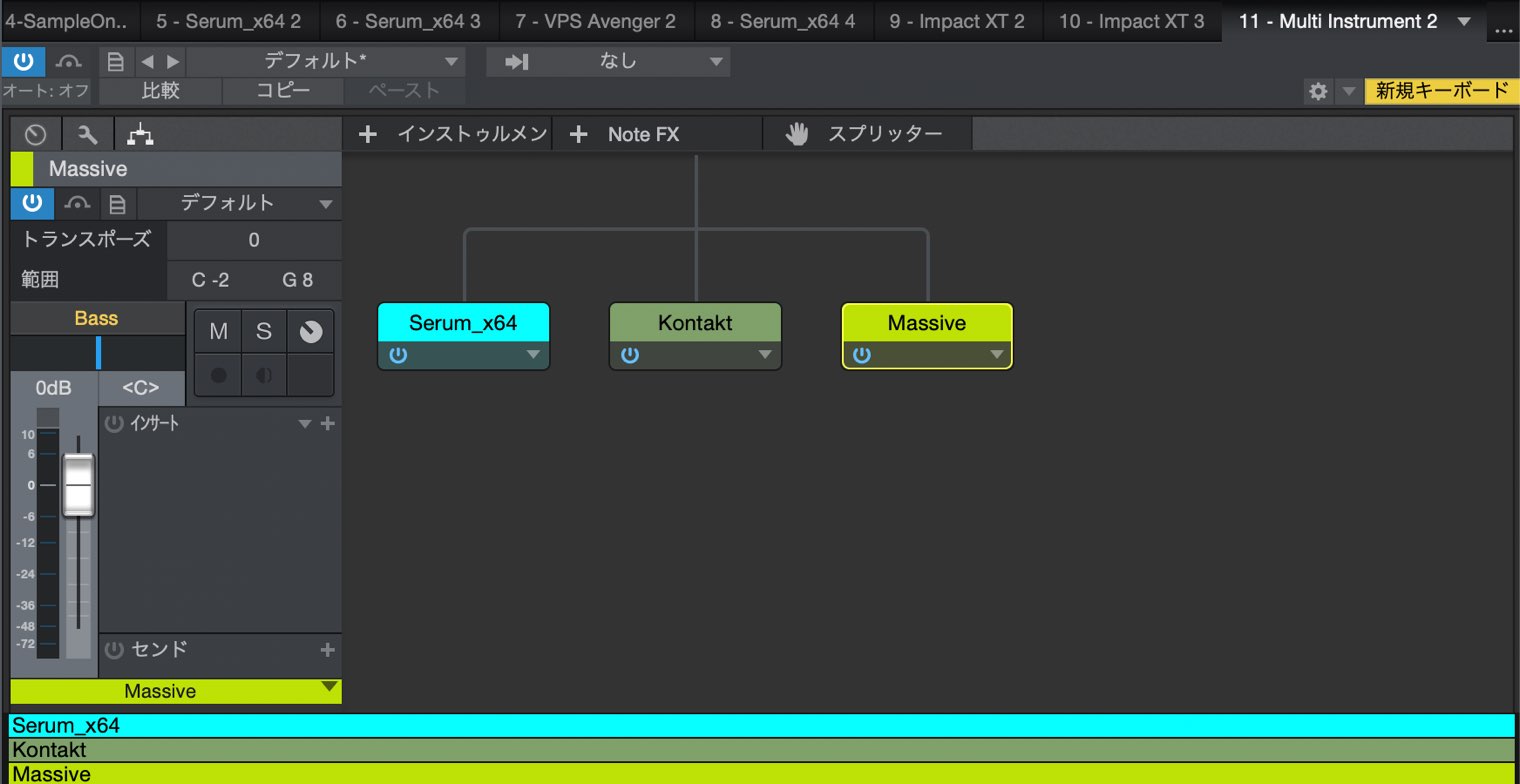The image size is (1520, 784).
Task: Switch to 9 - Impact XT 2 tab
Action: click(x=957, y=21)
